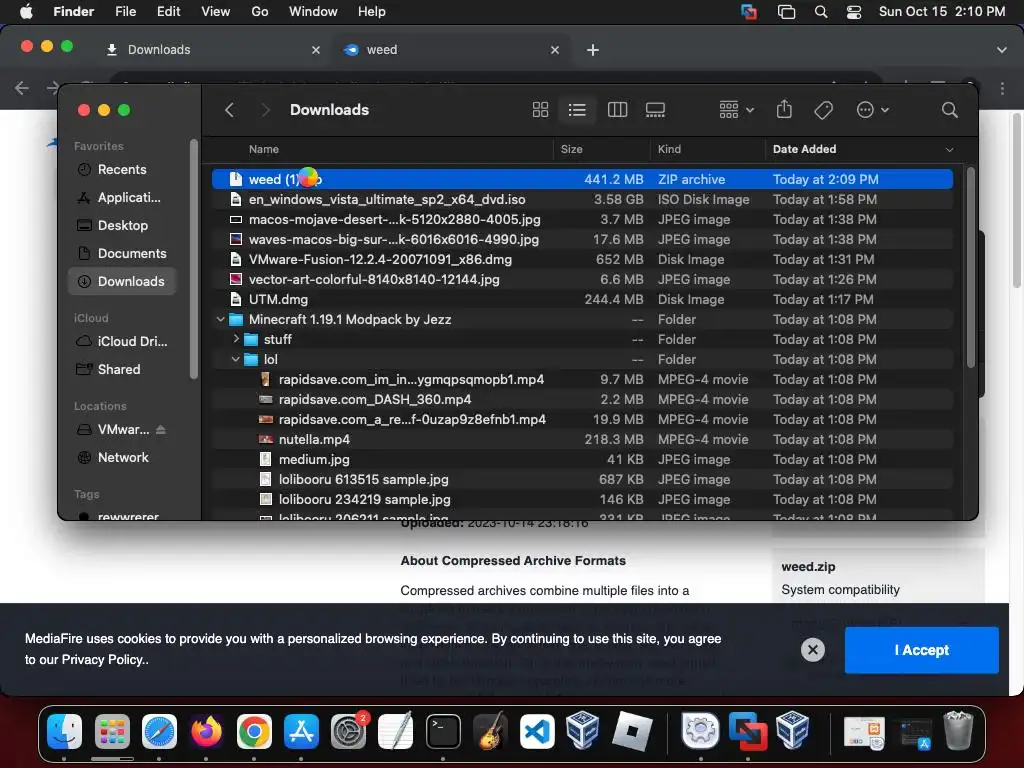Select UTM.dmg file
The image size is (1024, 768).
click(582, 299)
